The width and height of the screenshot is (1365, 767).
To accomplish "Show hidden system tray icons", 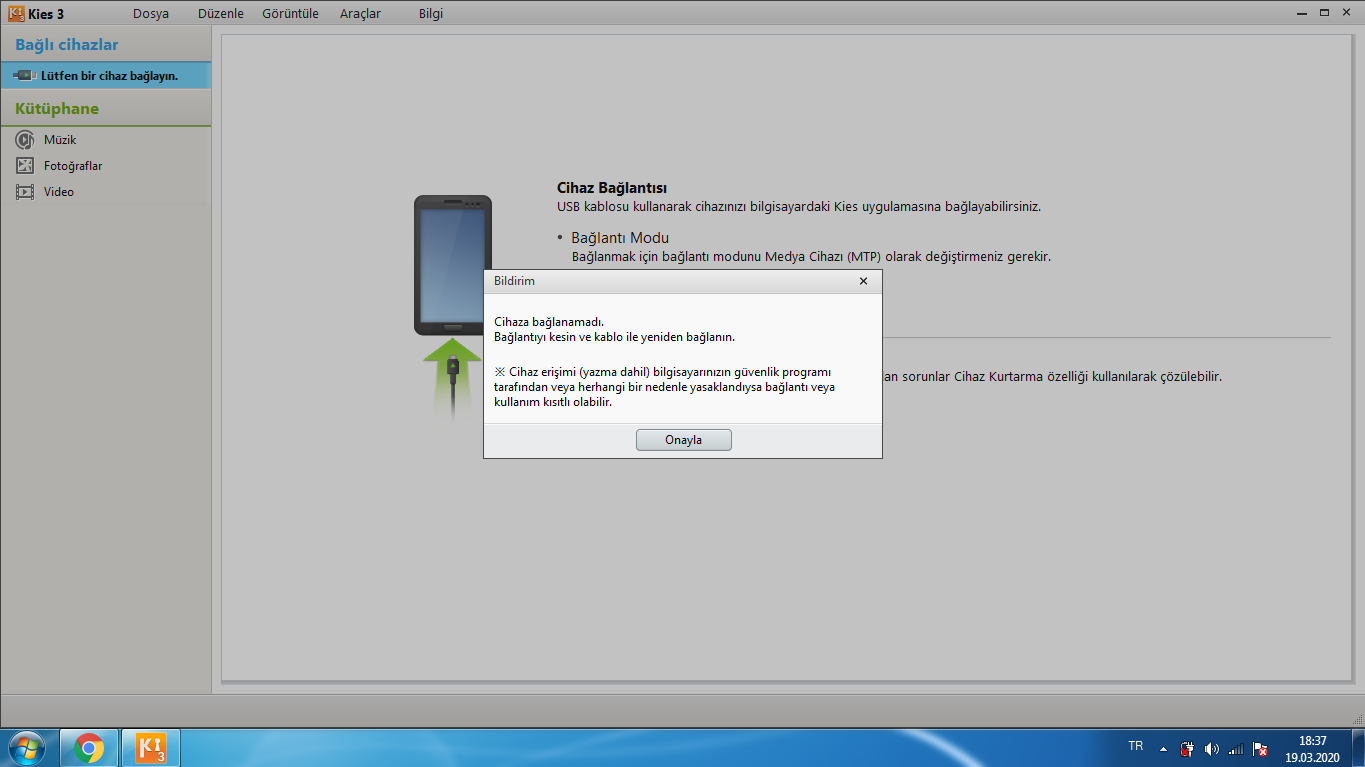I will (1163, 748).
